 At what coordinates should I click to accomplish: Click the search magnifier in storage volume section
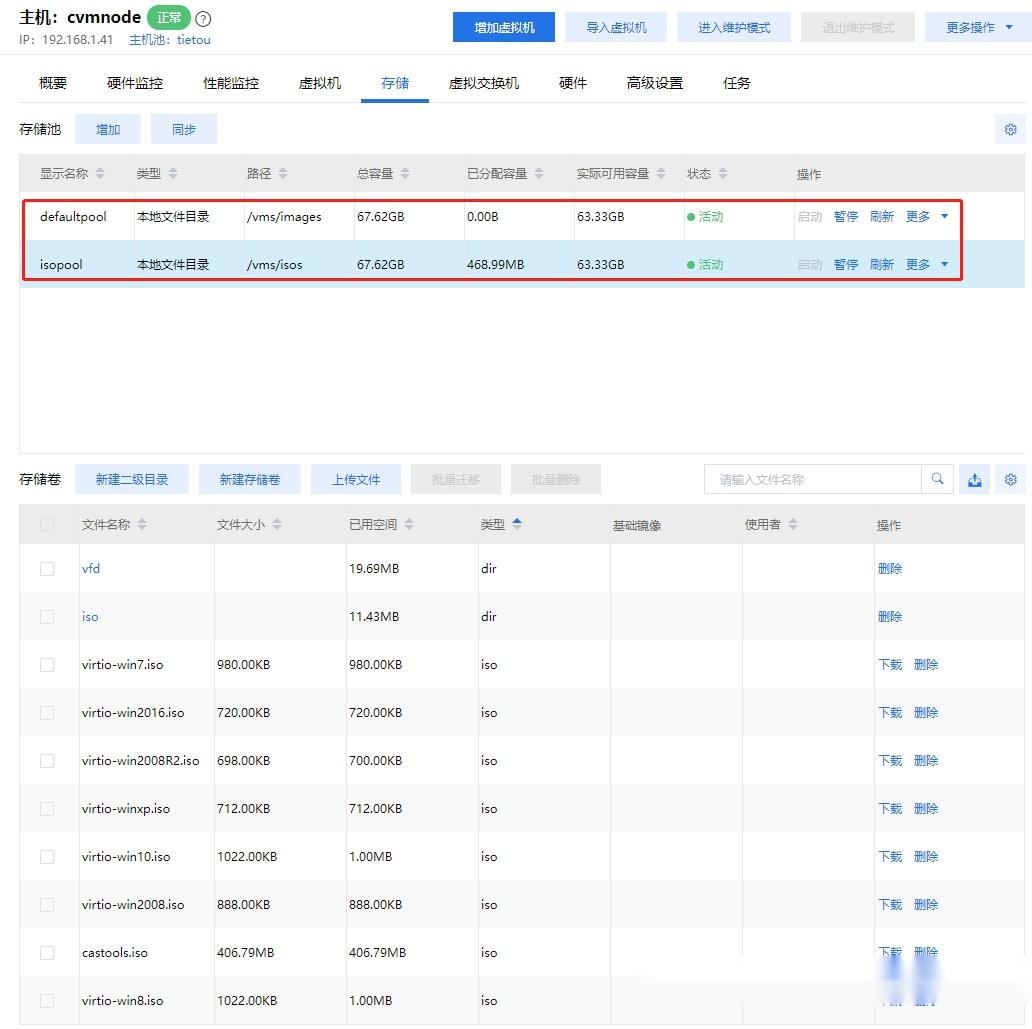pos(937,479)
